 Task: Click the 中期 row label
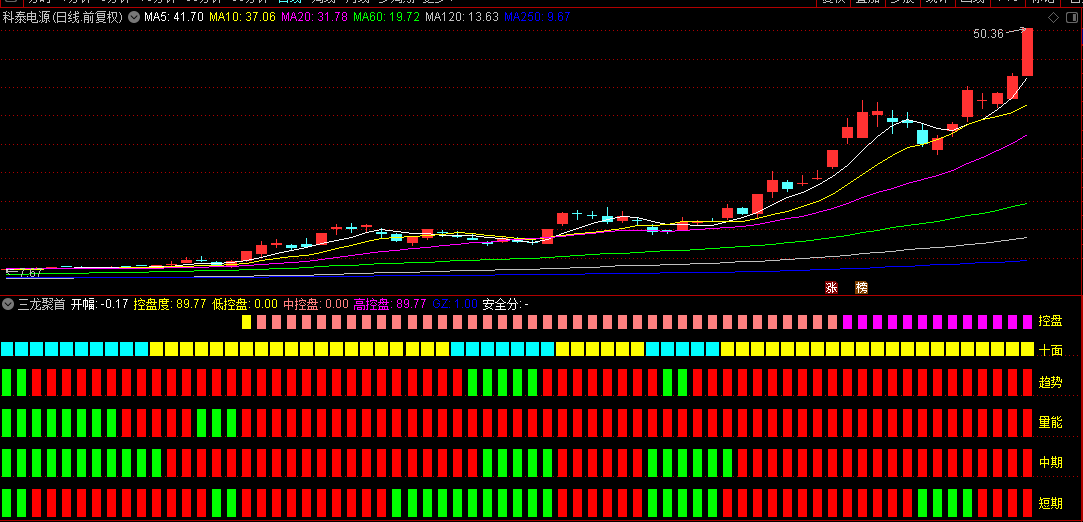pyautogui.click(x=1051, y=462)
